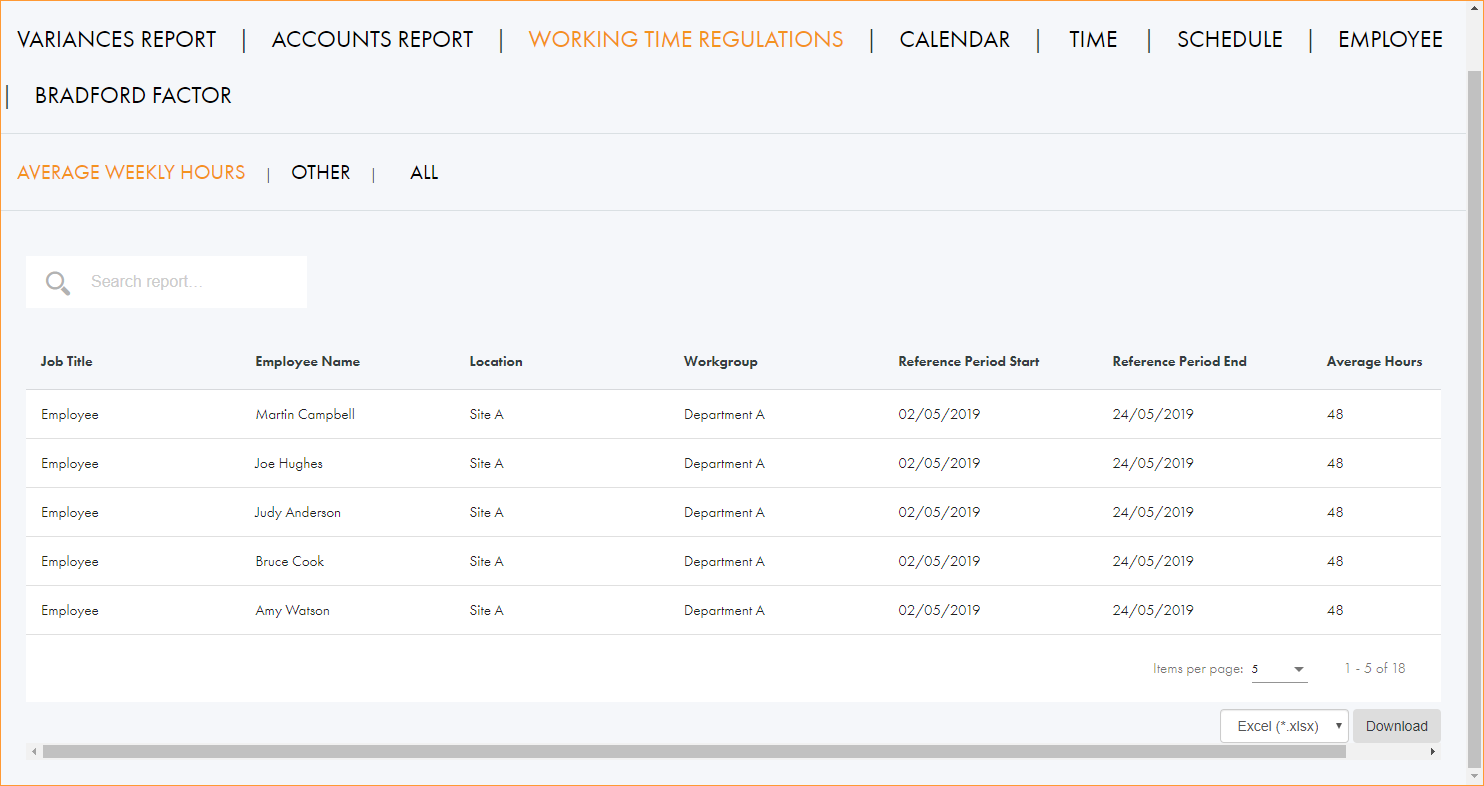Show the All sub-tab
This screenshot has height=786, width=1484.
pos(424,173)
